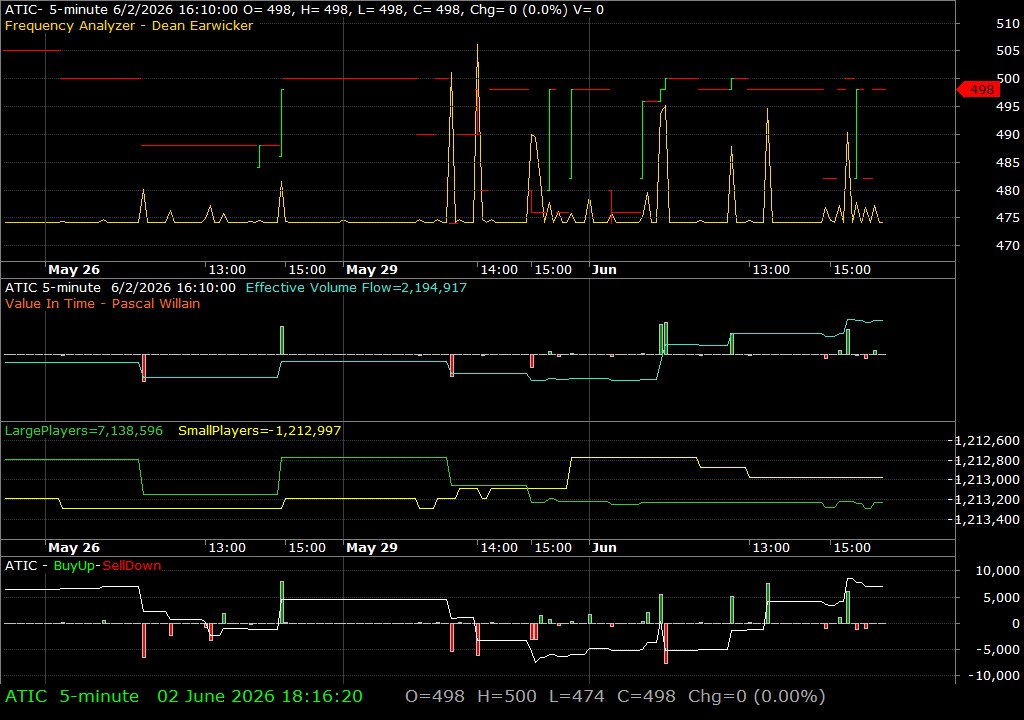
Task: Click the ATIC 5-minute chart header line
Action: pos(304,10)
